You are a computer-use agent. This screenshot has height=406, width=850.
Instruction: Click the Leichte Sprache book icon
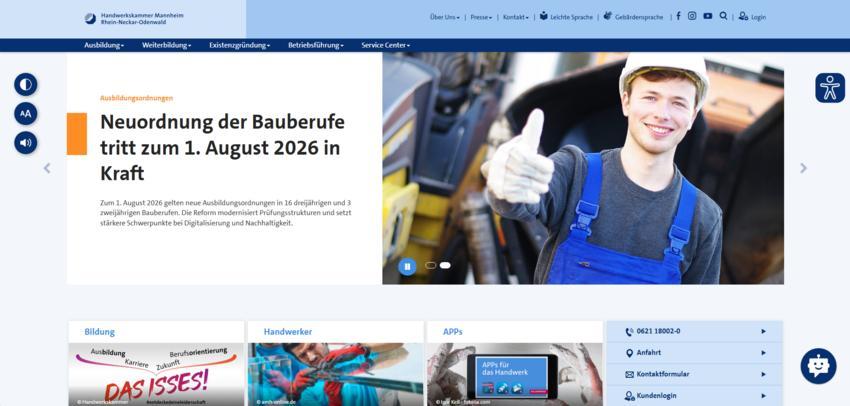[x=544, y=16]
